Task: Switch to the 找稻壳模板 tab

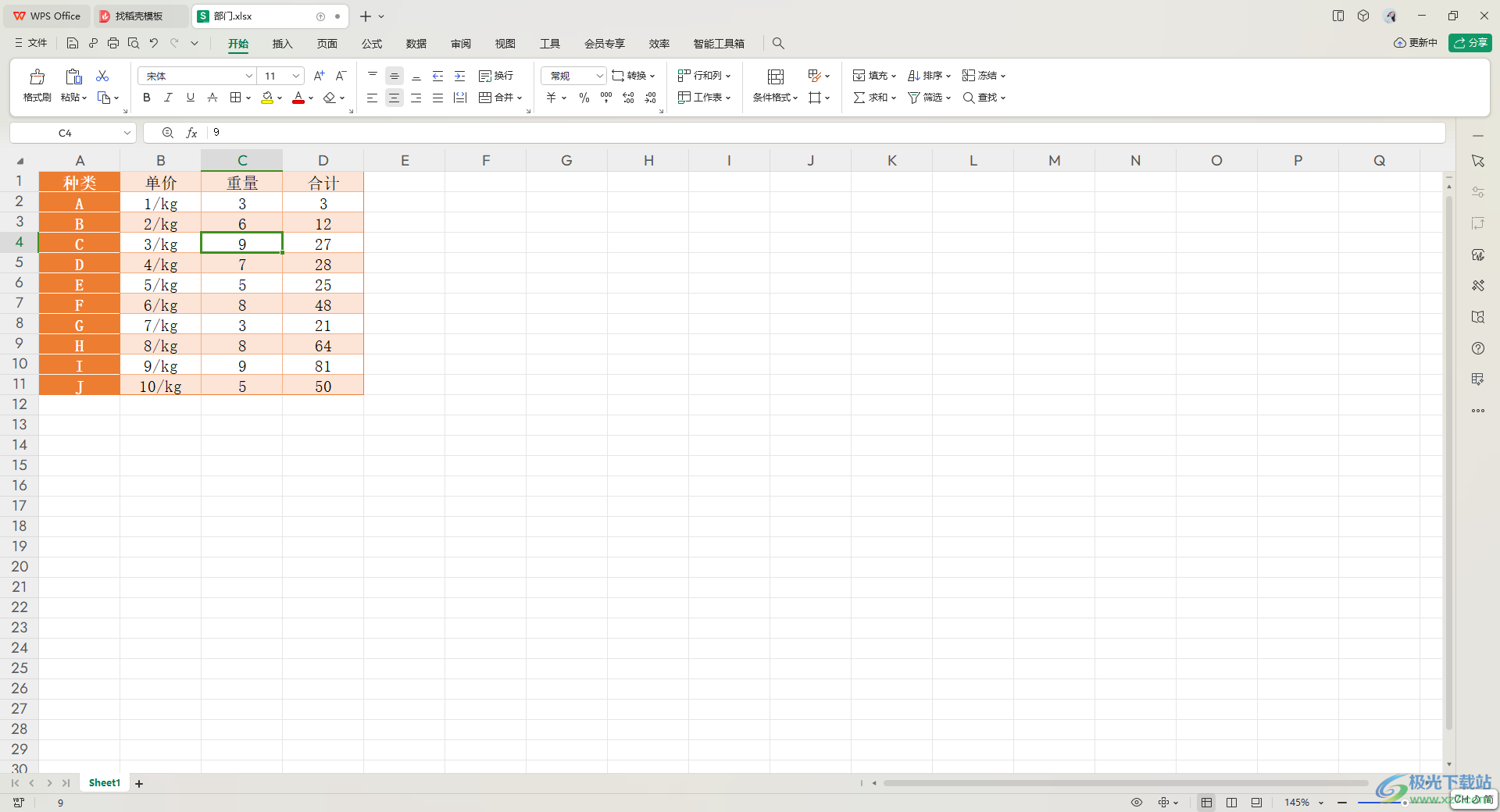Action: point(139,16)
